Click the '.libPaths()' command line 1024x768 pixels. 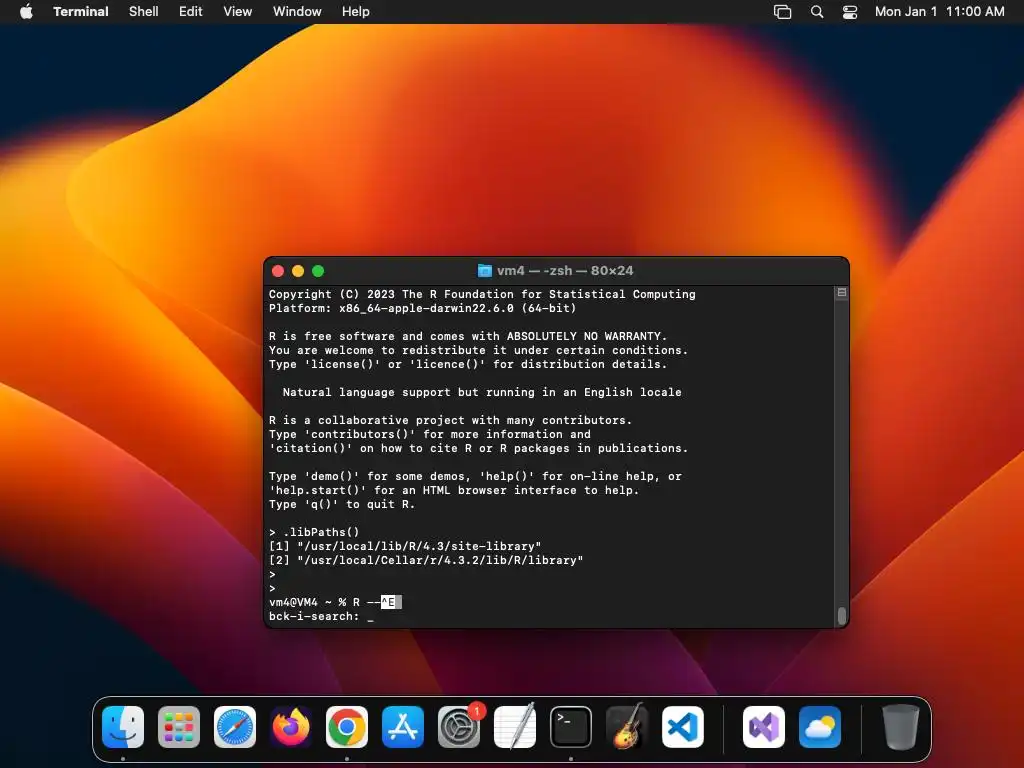[314, 532]
